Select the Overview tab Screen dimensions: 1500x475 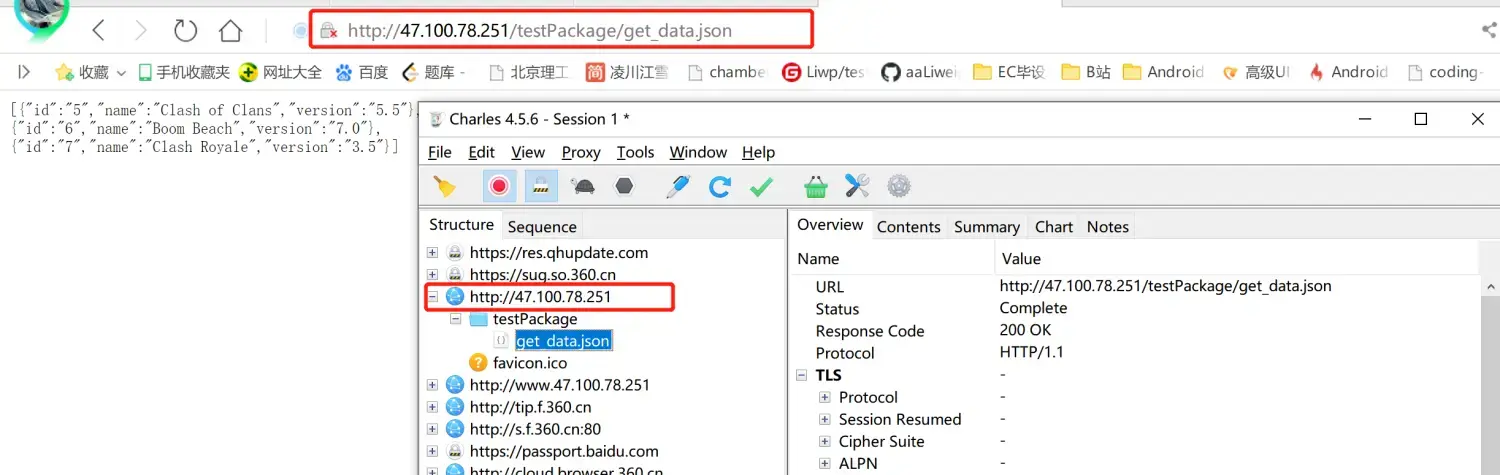830,225
